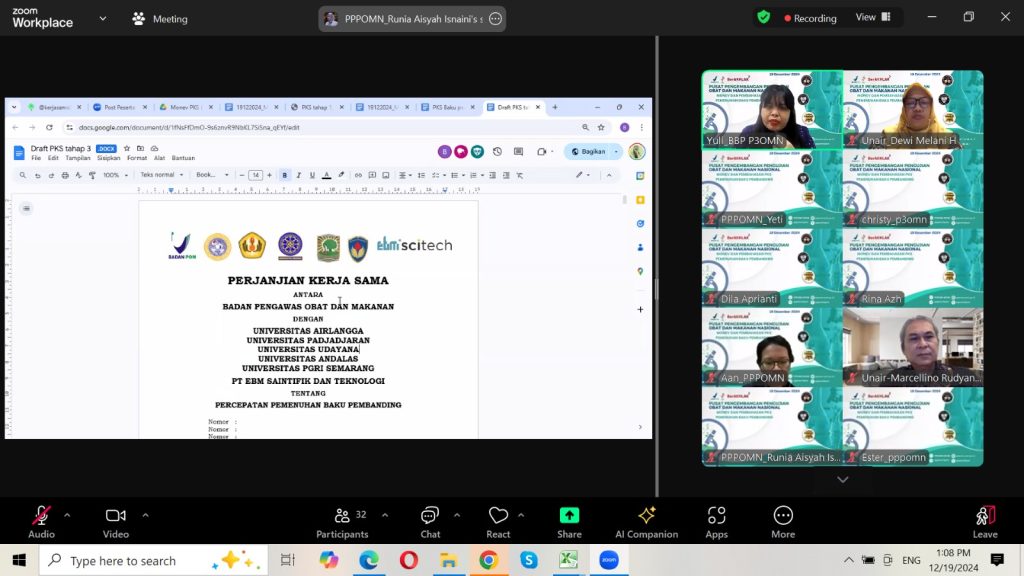1024x576 pixels.
Task: Open the AI Companion
Action: (x=646, y=521)
